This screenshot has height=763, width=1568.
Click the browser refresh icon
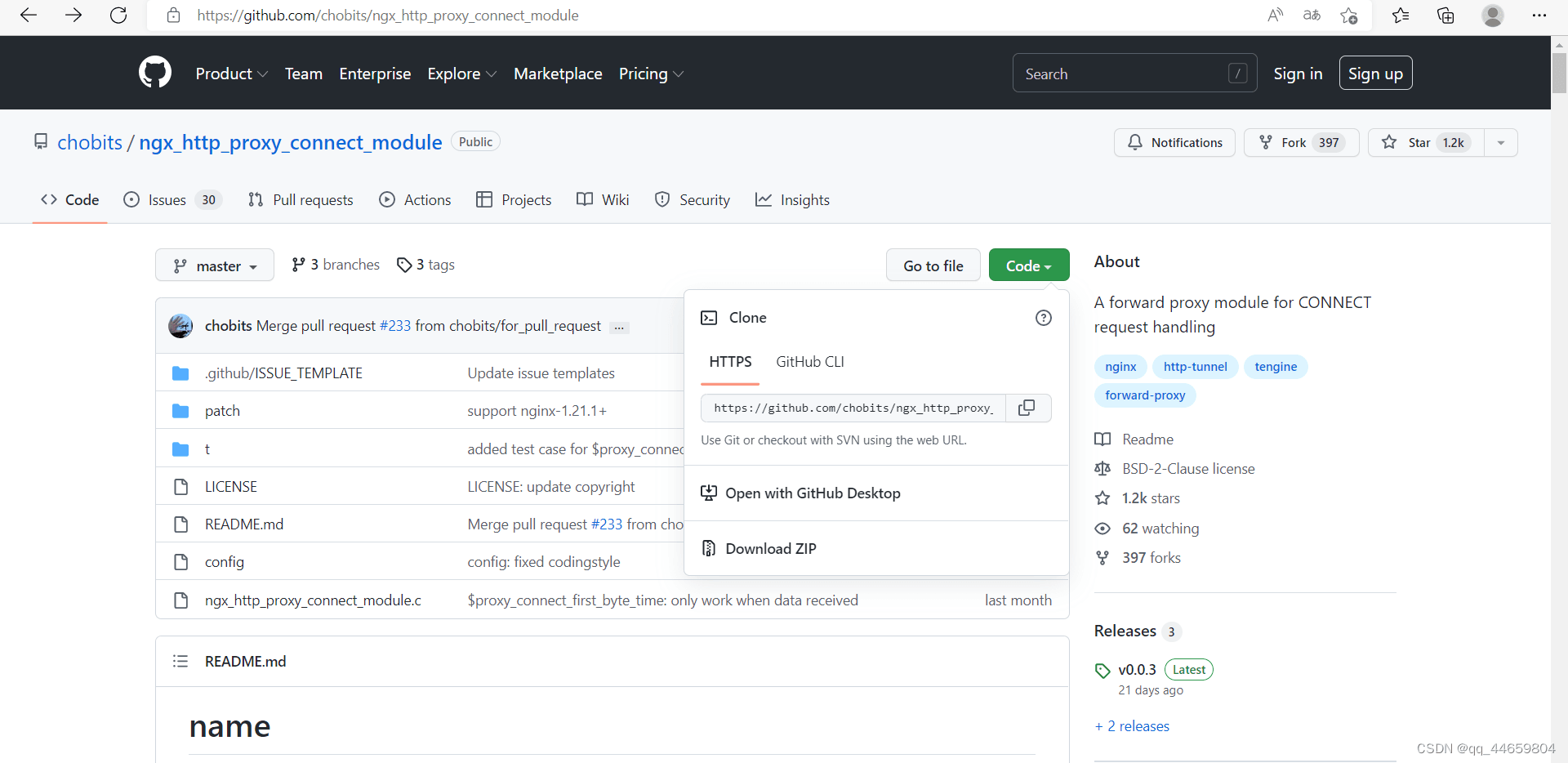pos(118,16)
